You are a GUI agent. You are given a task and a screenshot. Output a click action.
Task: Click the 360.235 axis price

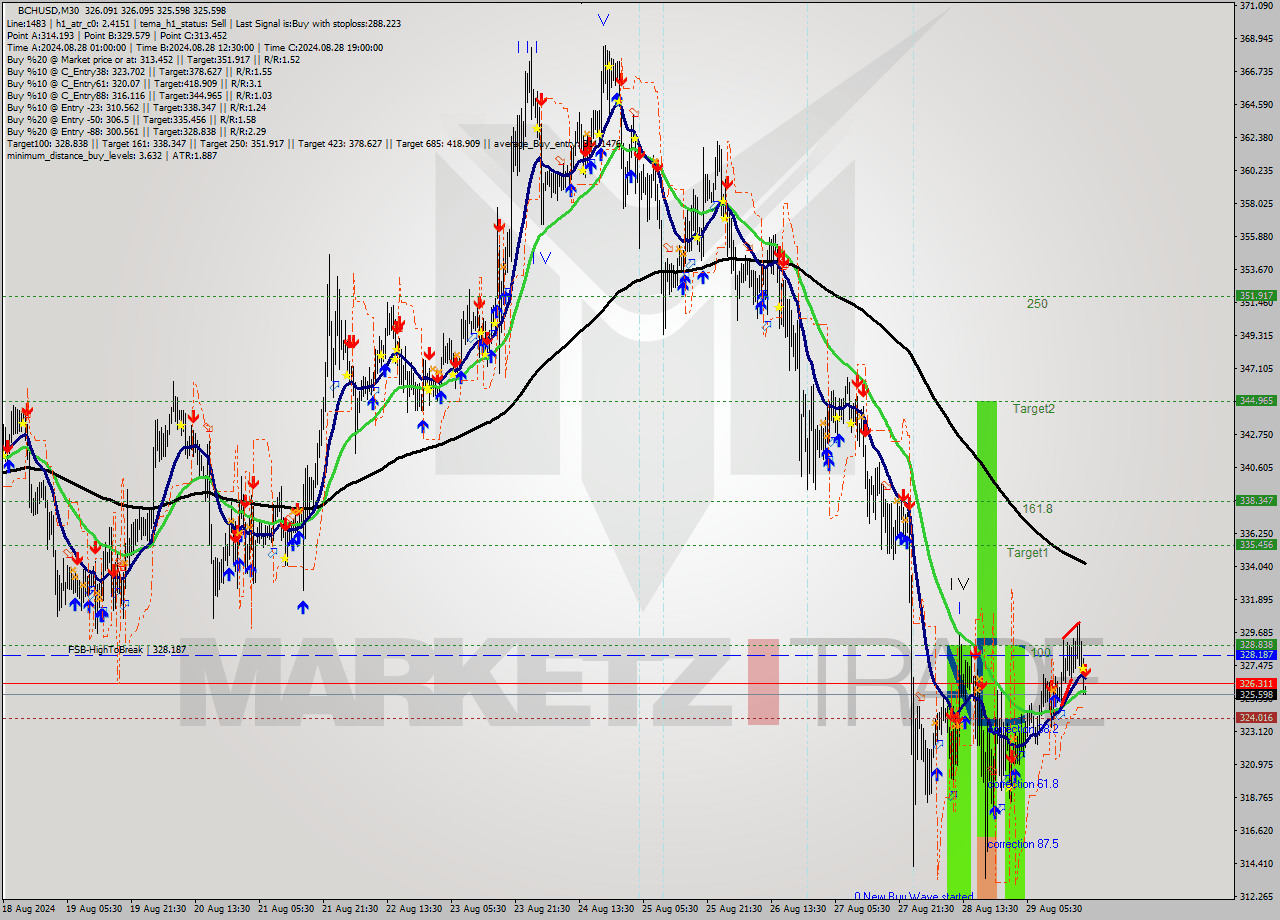click(1256, 170)
